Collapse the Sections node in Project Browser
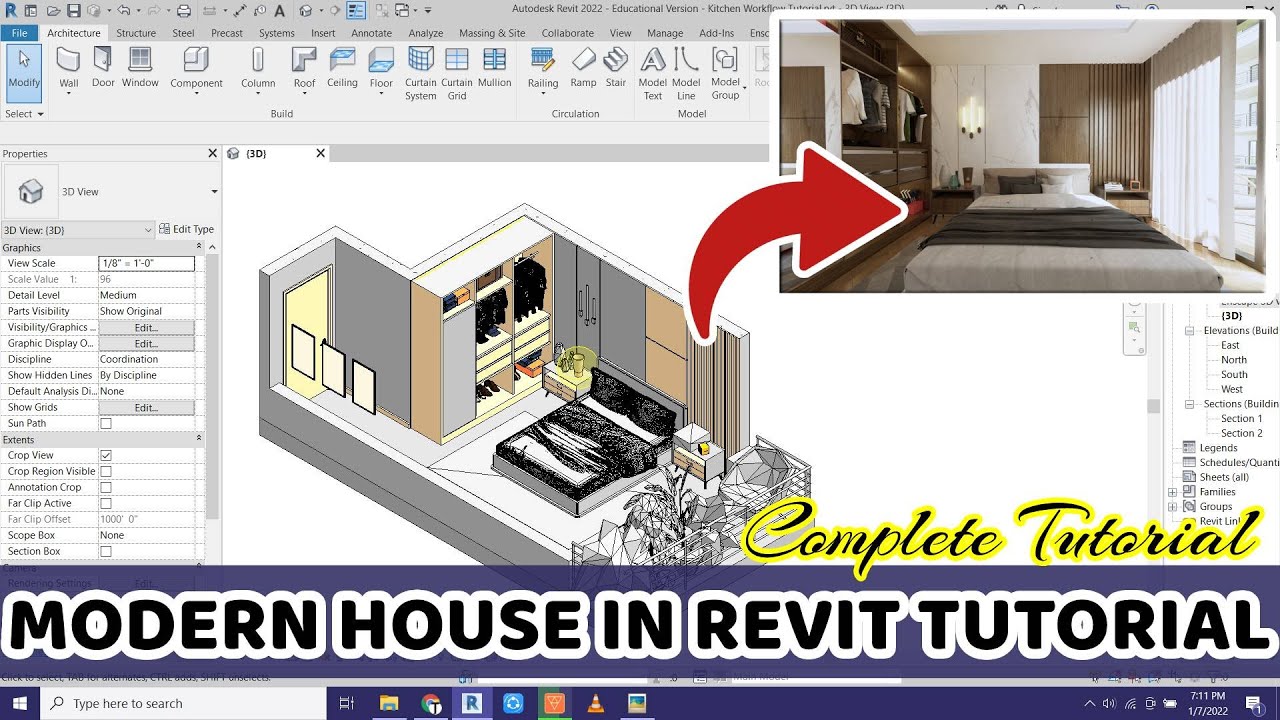 coord(1190,404)
